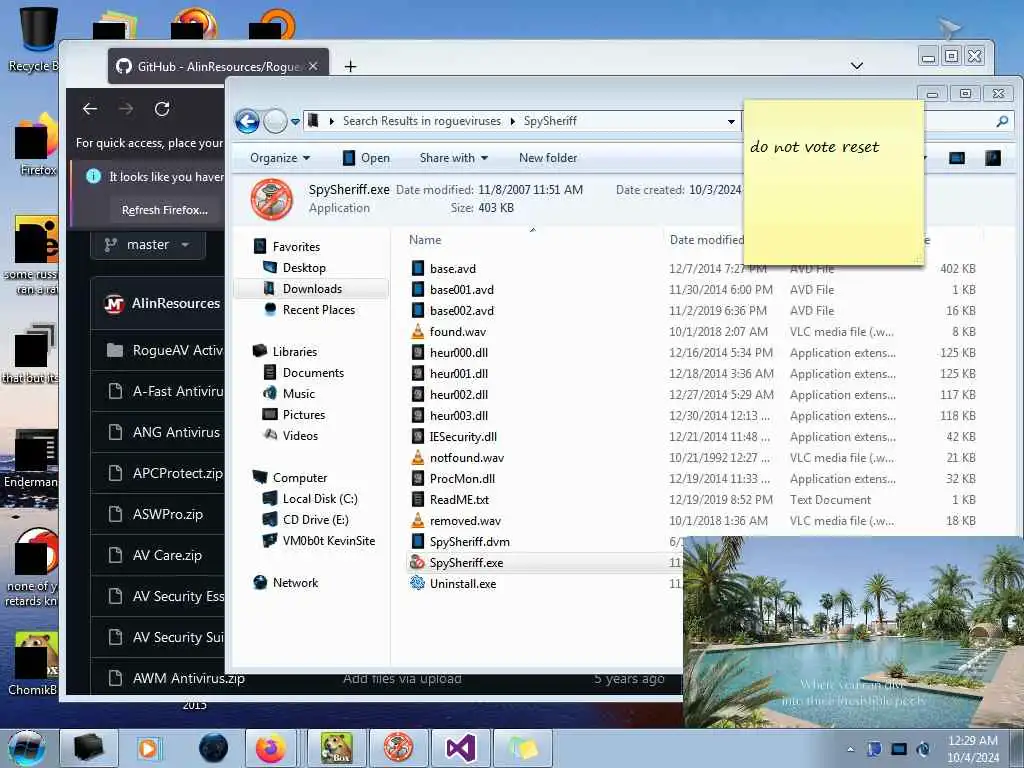Close the GitHub AlinResources Firefox tab

coord(313,66)
